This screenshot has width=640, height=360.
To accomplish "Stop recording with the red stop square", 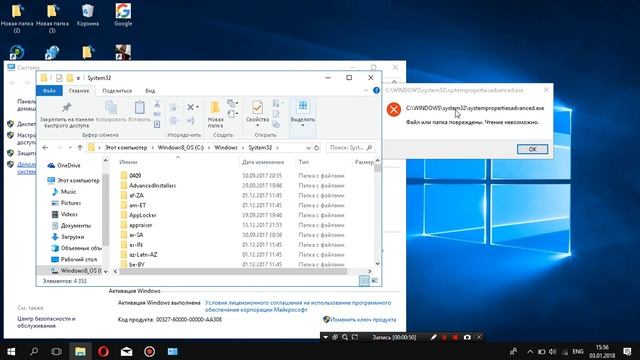I will point(455,337).
